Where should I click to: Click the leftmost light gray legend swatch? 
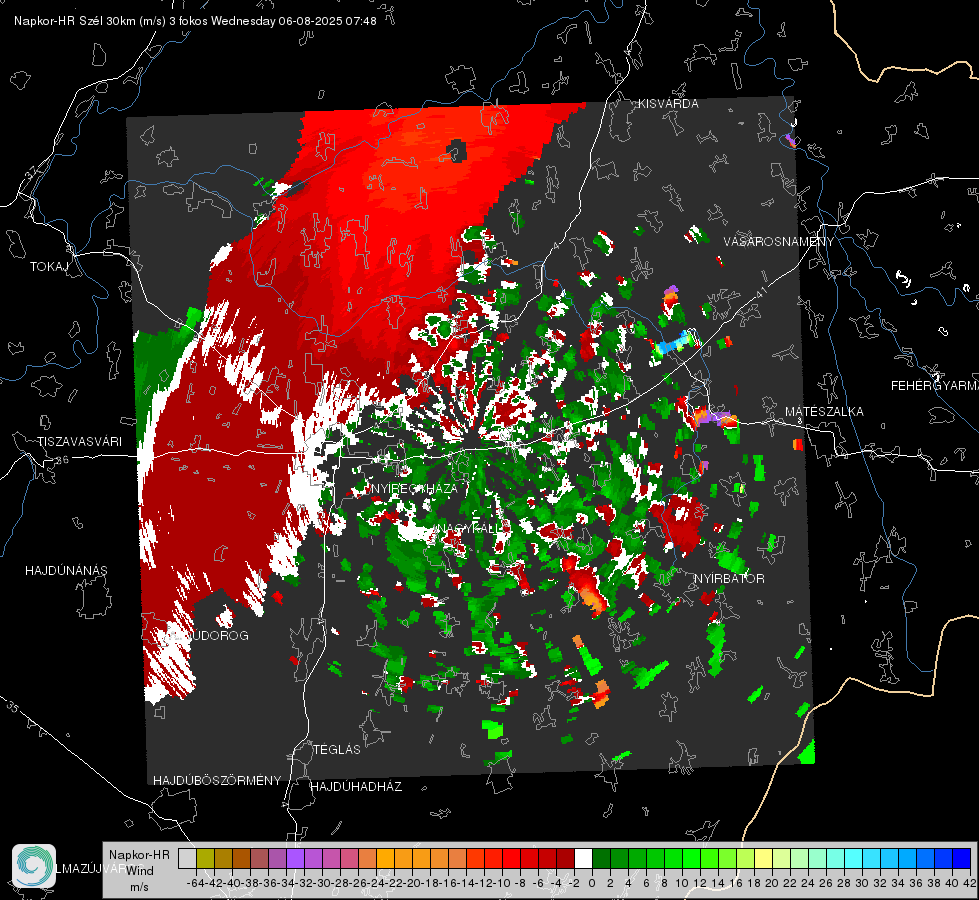[187, 858]
